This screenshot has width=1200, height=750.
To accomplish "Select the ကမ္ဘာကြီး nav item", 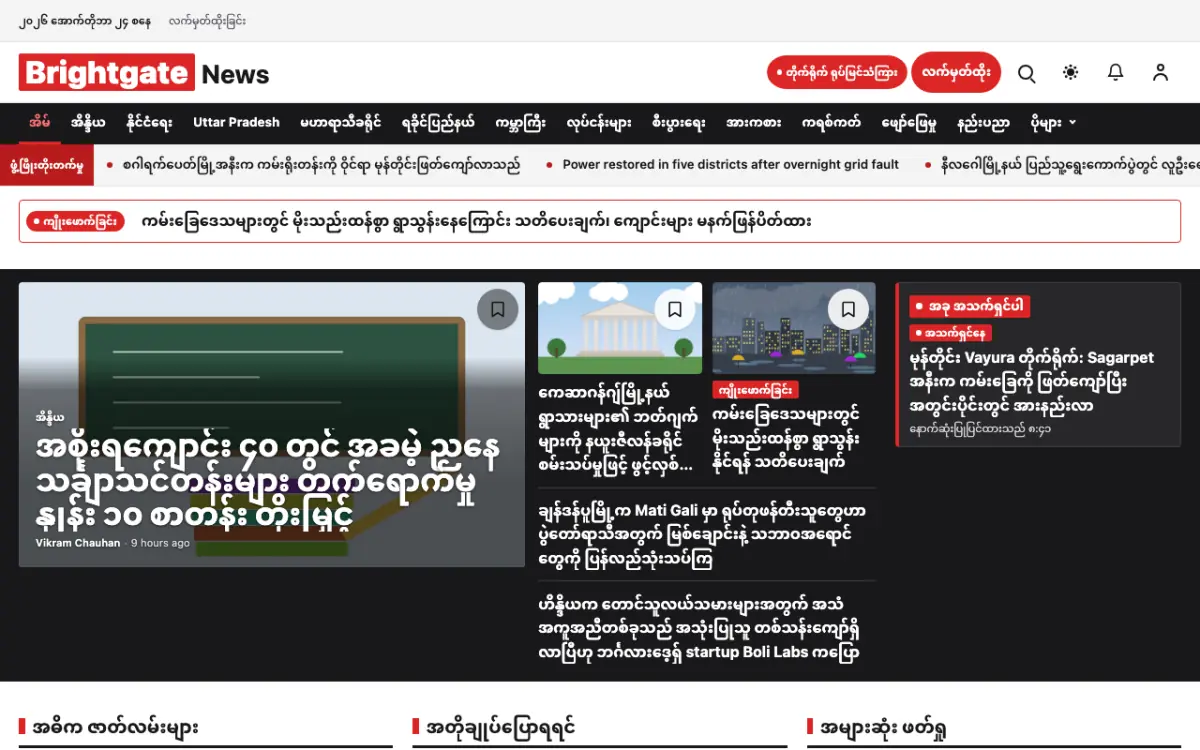I will [x=520, y=123].
